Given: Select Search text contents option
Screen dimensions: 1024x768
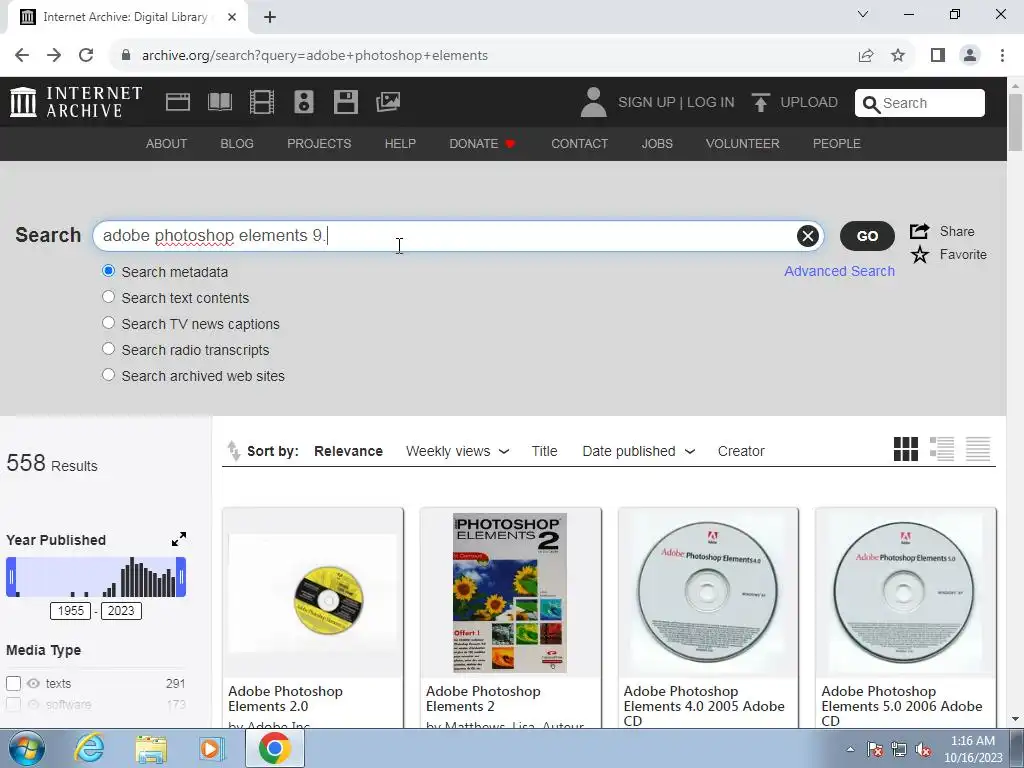Looking at the screenshot, I should (108, 297).
